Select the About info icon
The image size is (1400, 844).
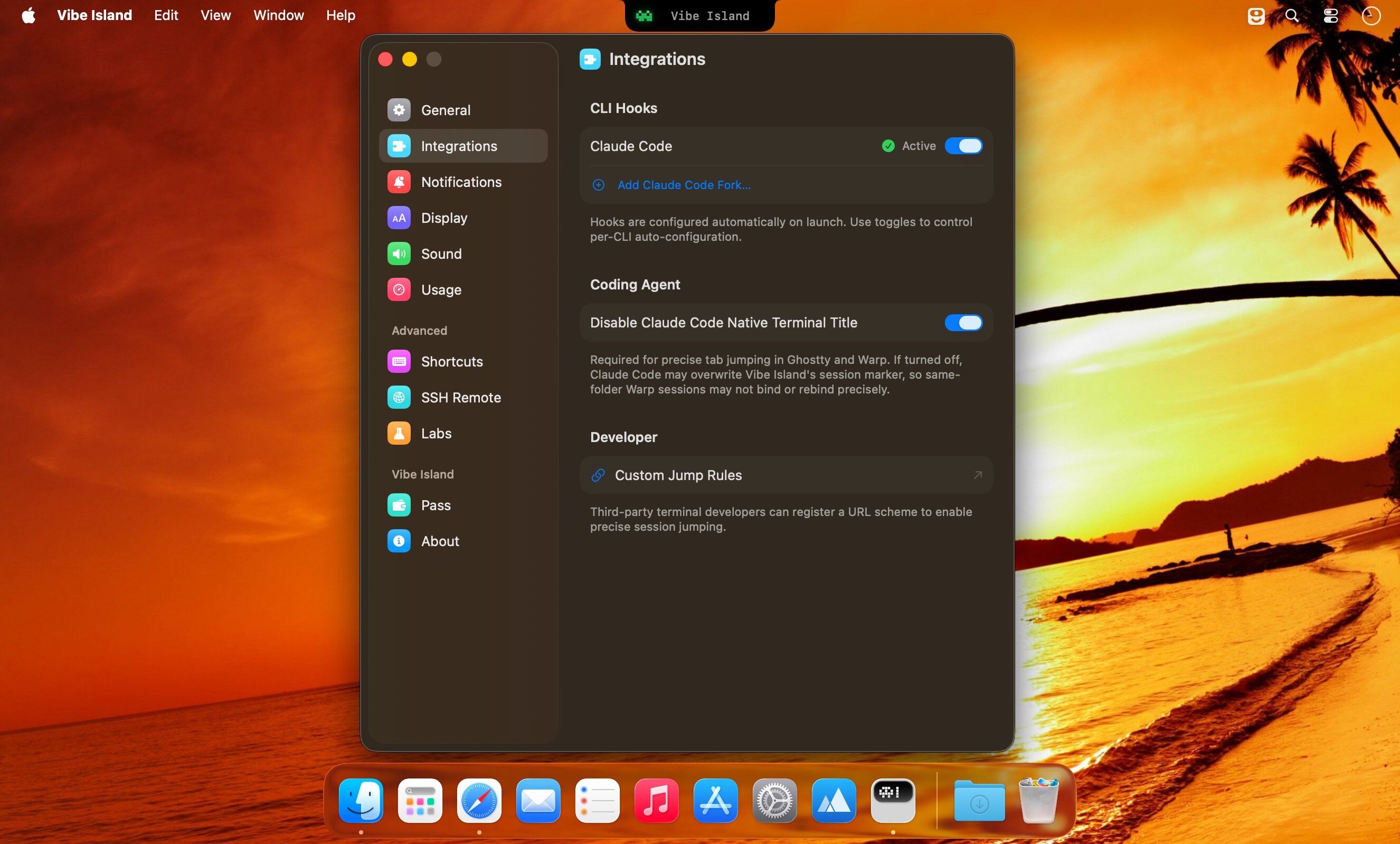point(399,541)
